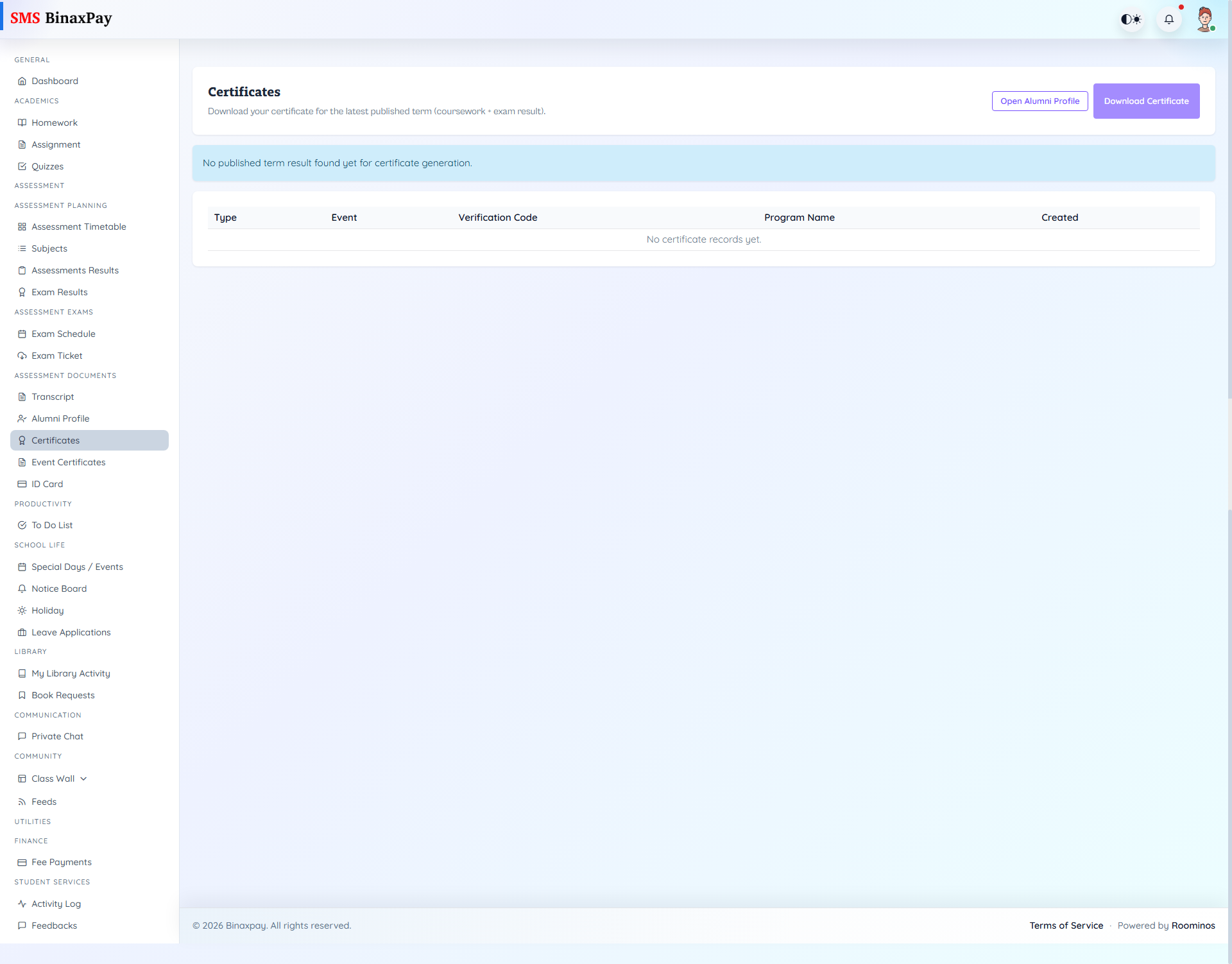The image size is (1232, 964).
Task: Open the notifications bell
Action: 1169,19
